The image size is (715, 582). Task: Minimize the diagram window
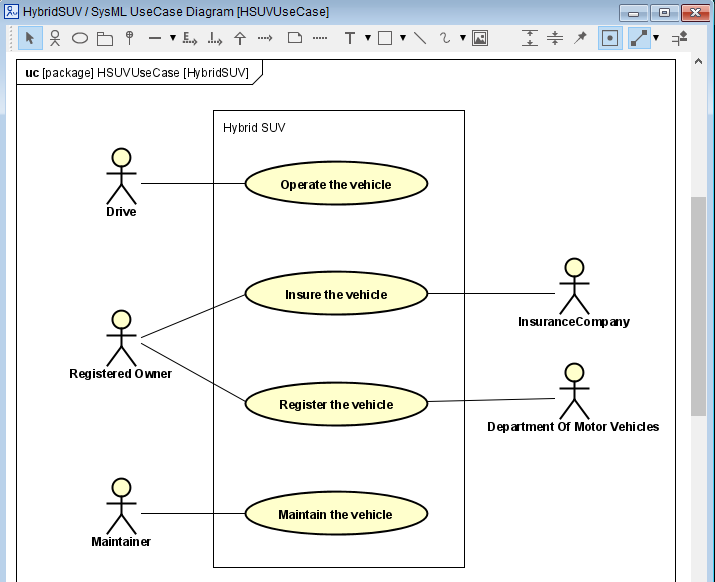pos(633,12)
